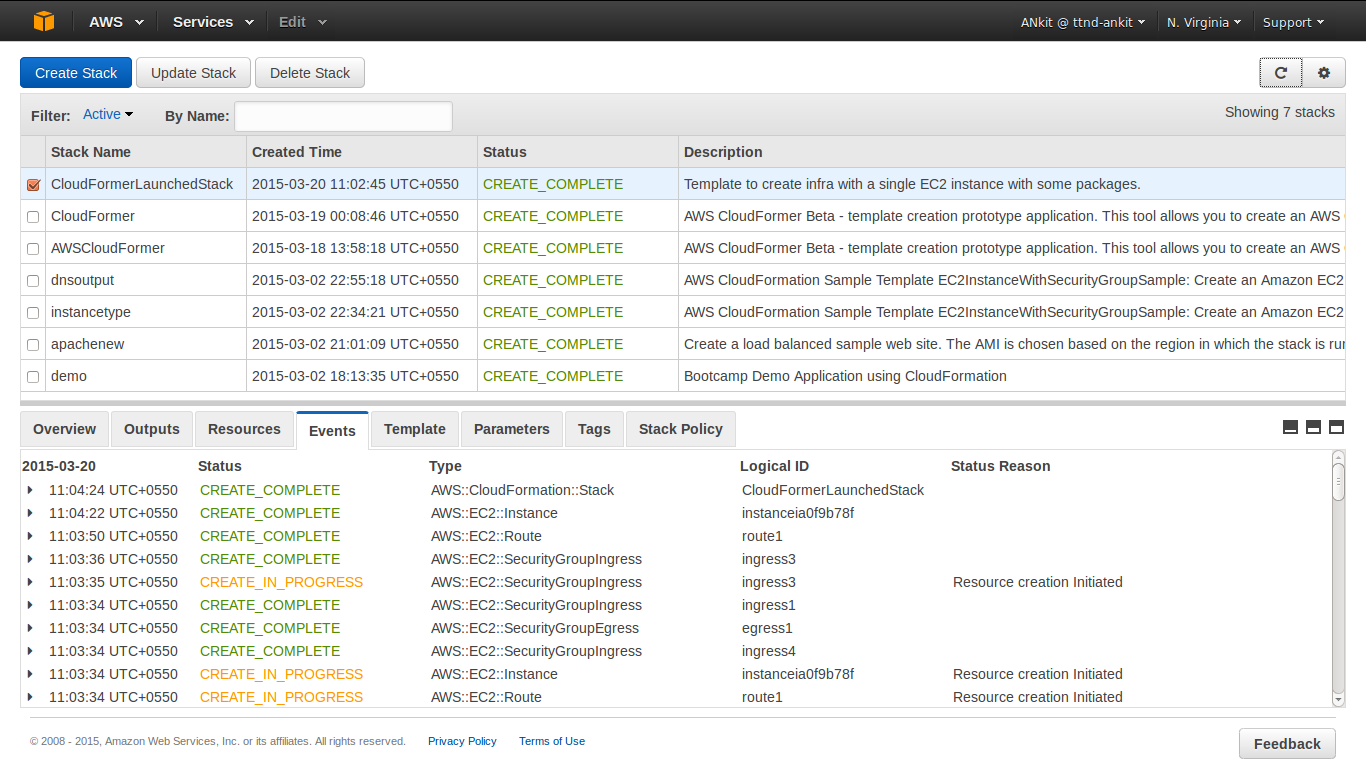The image size is (1366, 768).
Task: Minimize the bottom details pane
Action: click(x=1290, y=427)
